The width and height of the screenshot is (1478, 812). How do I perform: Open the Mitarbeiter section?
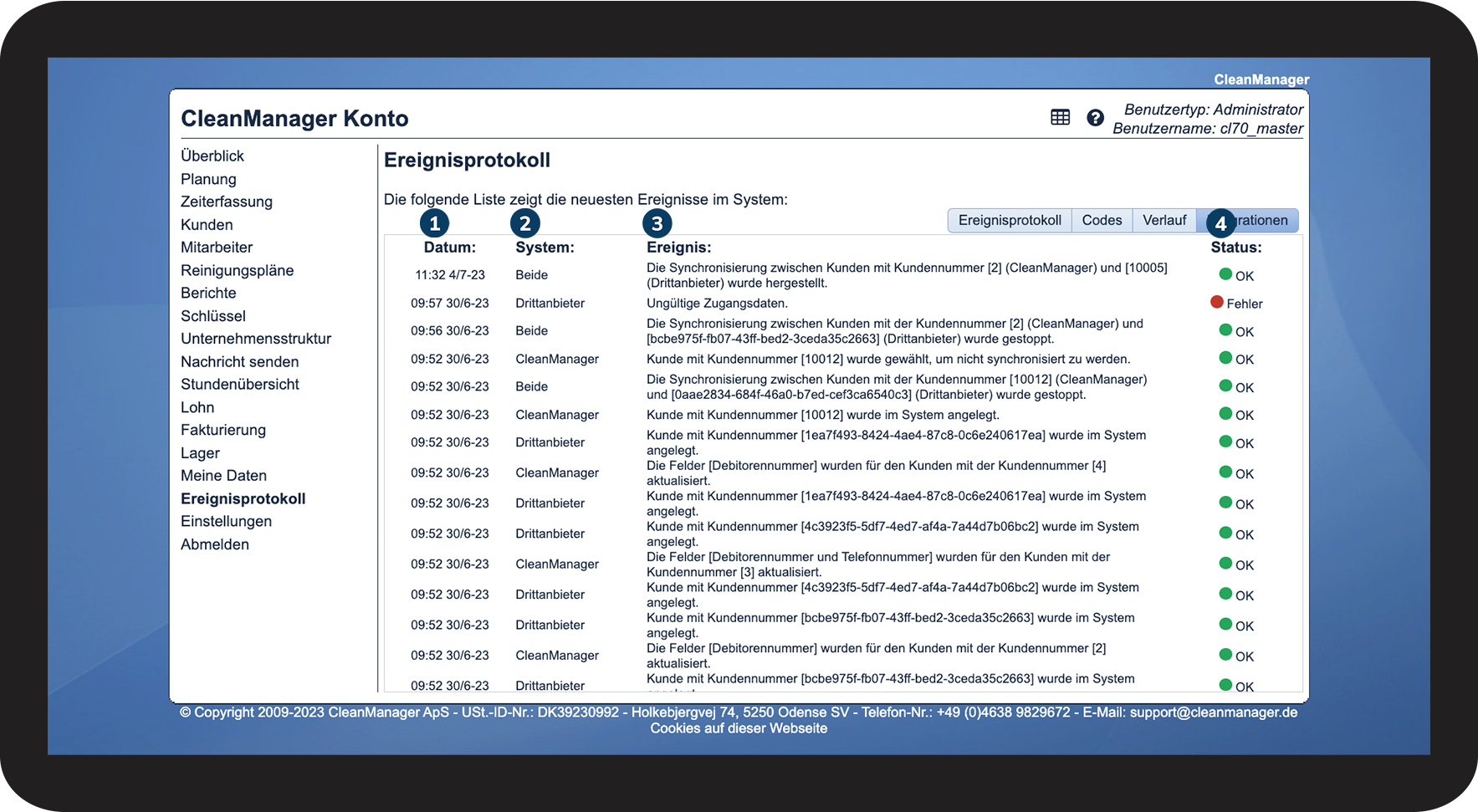coord(217,248)
